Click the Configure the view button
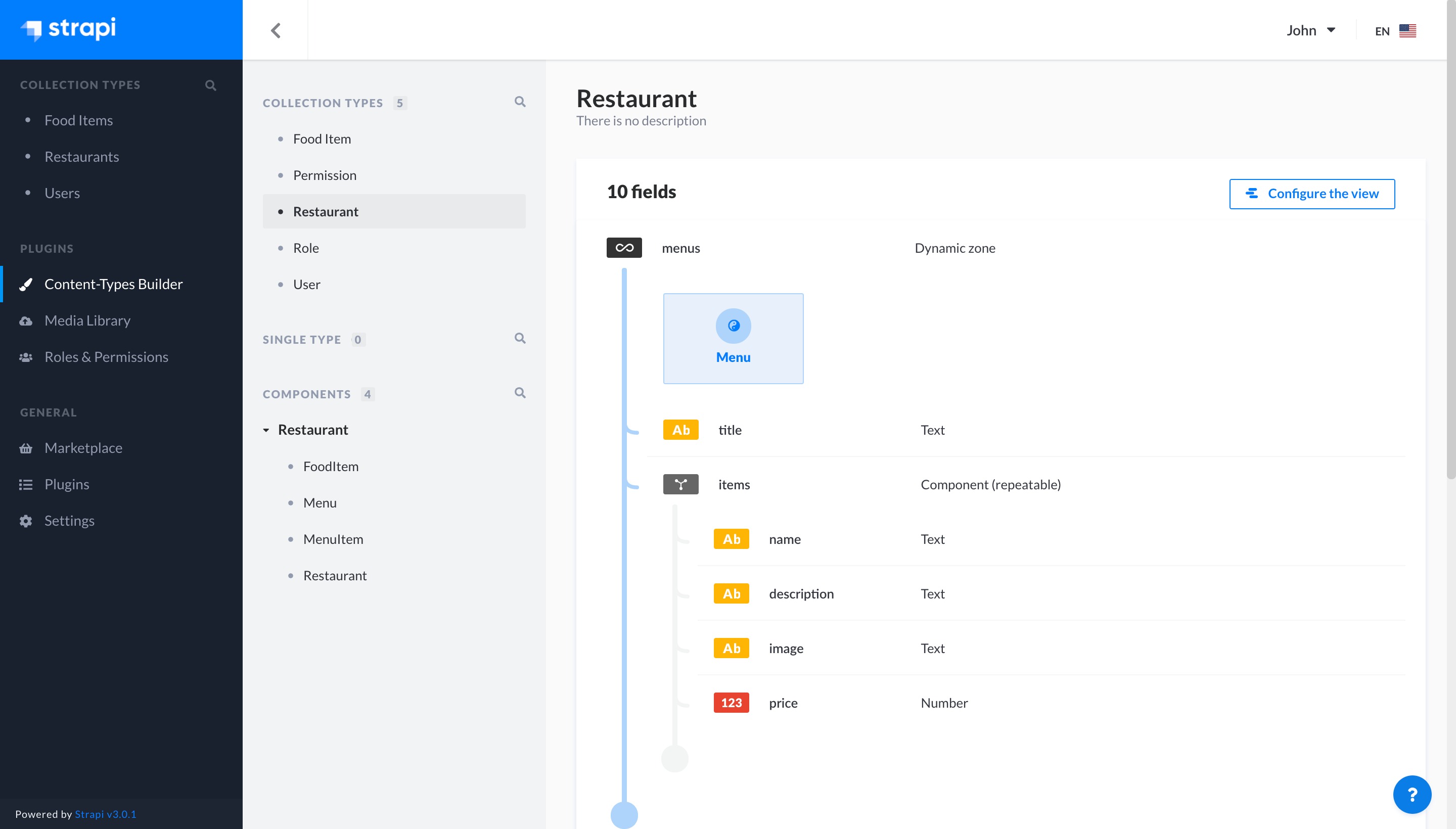Viewport: 1456px width, 829px height. (1311, 194)
